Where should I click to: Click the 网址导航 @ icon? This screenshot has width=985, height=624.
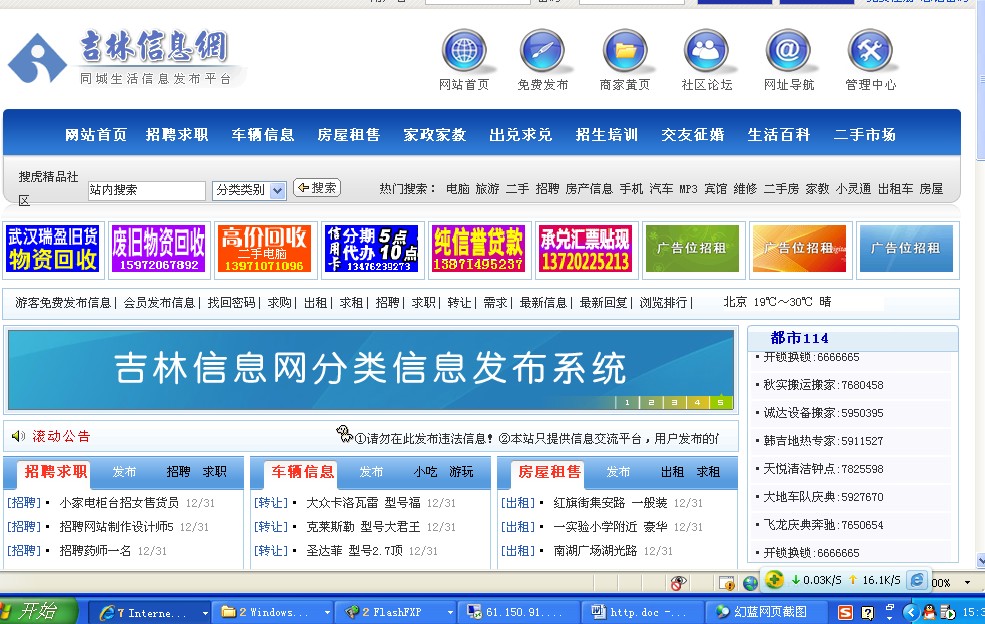pos(788,51)
